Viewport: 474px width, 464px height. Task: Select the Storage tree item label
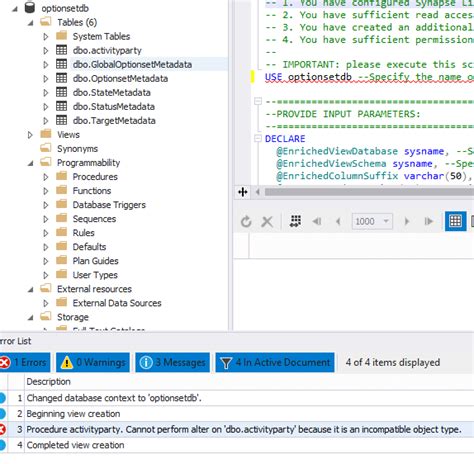[73, 317]
